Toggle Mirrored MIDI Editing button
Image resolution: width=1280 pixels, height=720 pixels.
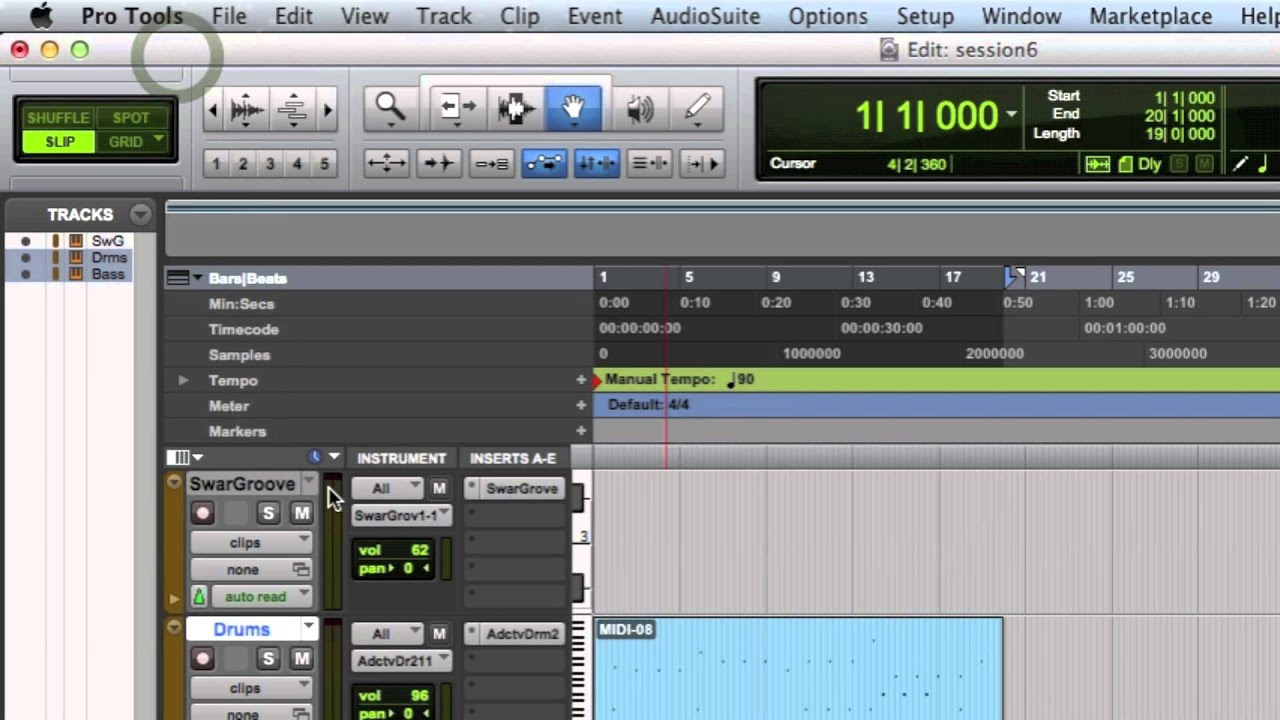point(491,163)
